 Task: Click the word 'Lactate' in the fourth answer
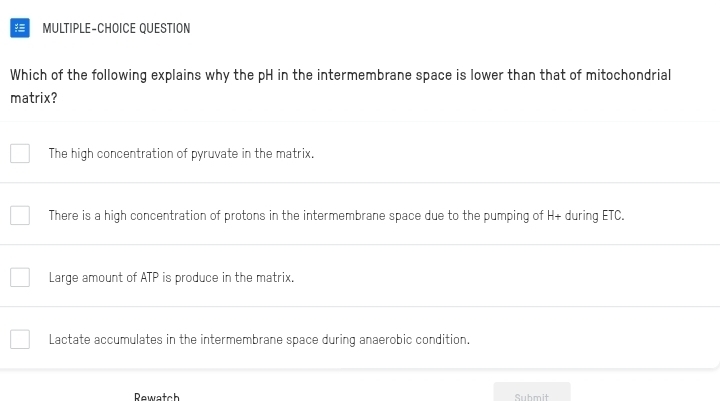click(70, 340)
